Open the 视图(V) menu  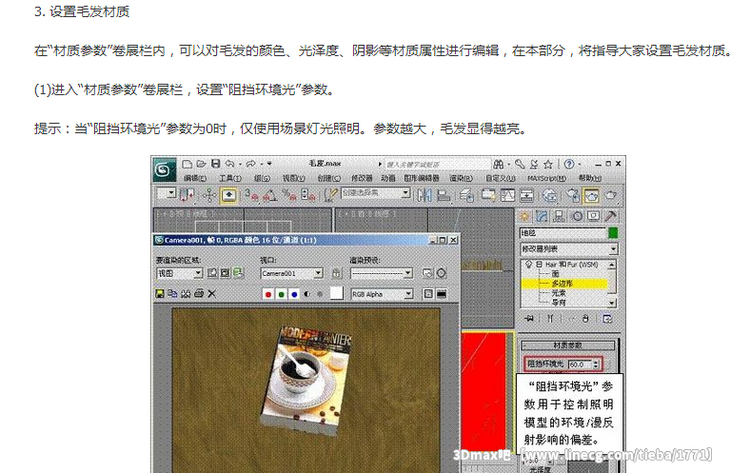pyautogui.click(x=293, y=178)
